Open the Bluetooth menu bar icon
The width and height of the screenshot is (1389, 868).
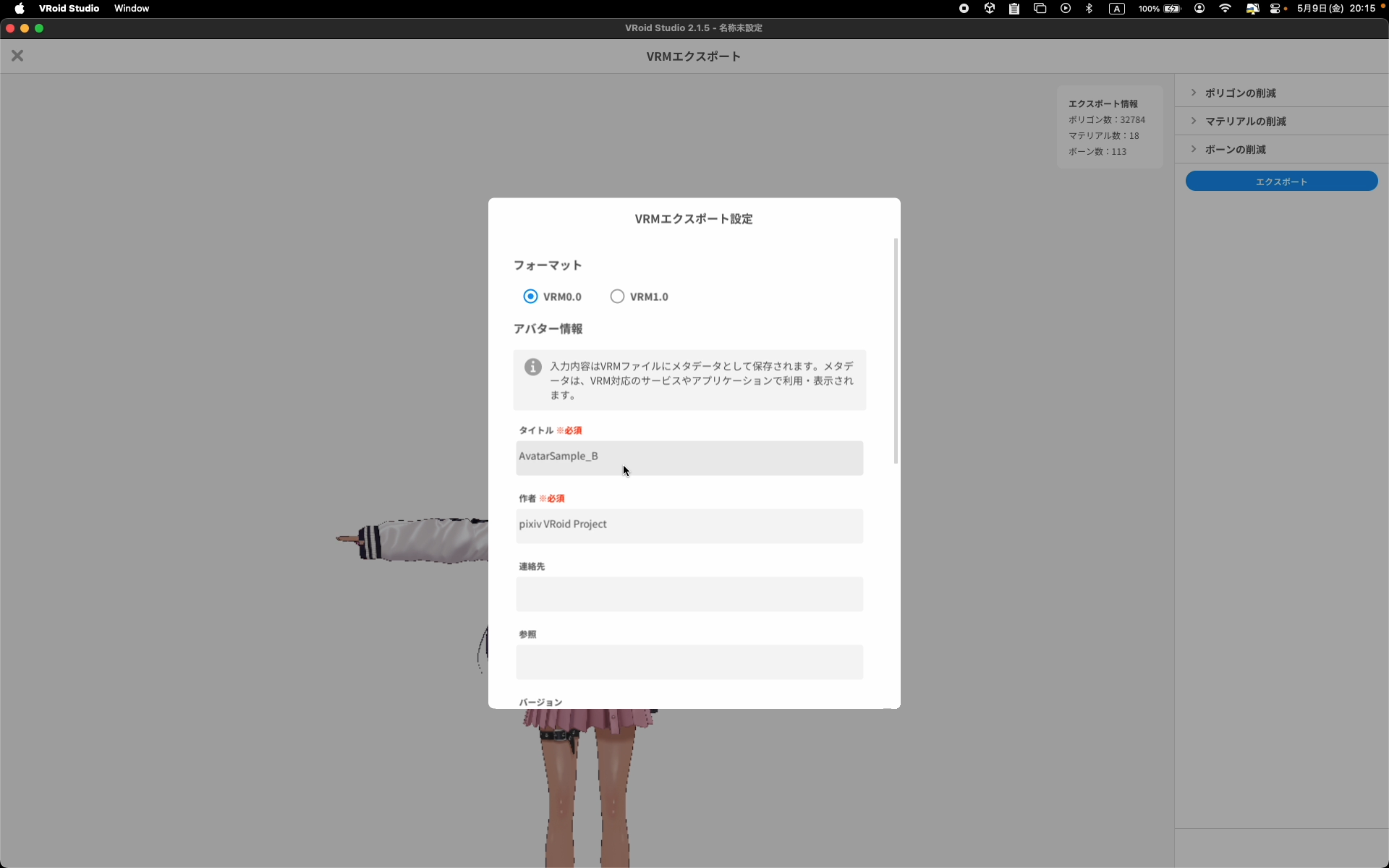[1089, 9]
